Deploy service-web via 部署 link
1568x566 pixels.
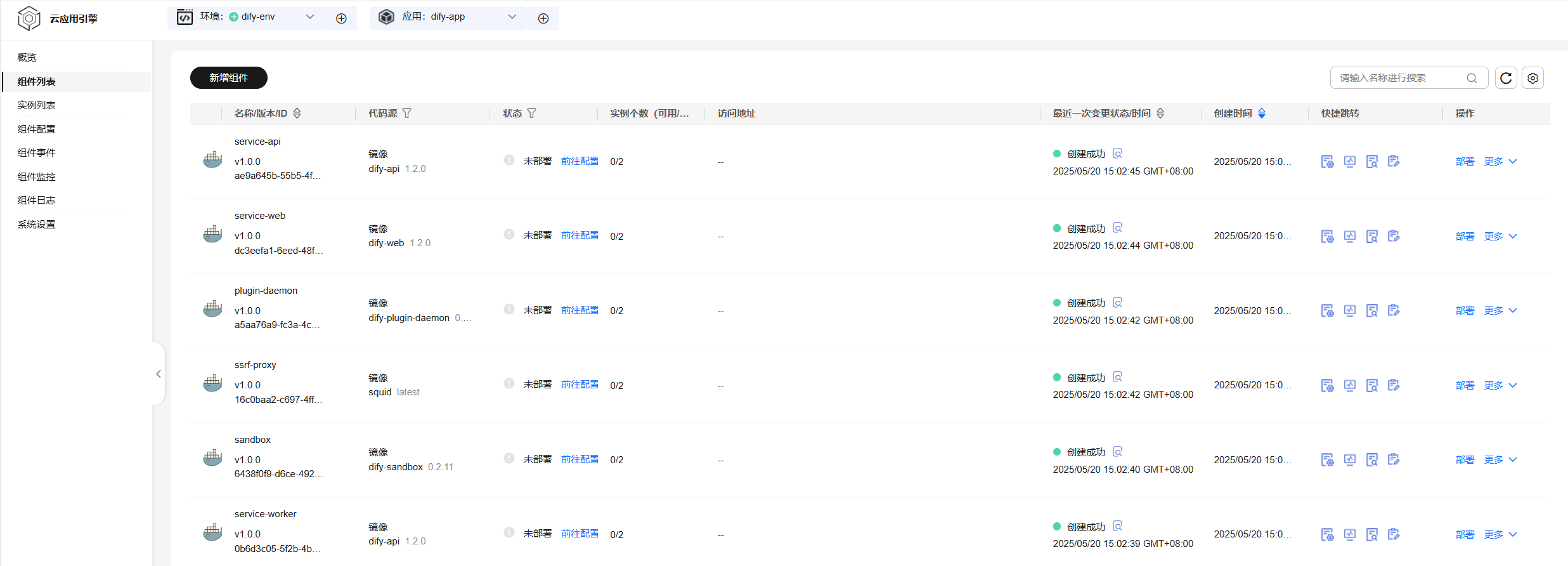click(1465, 236)
